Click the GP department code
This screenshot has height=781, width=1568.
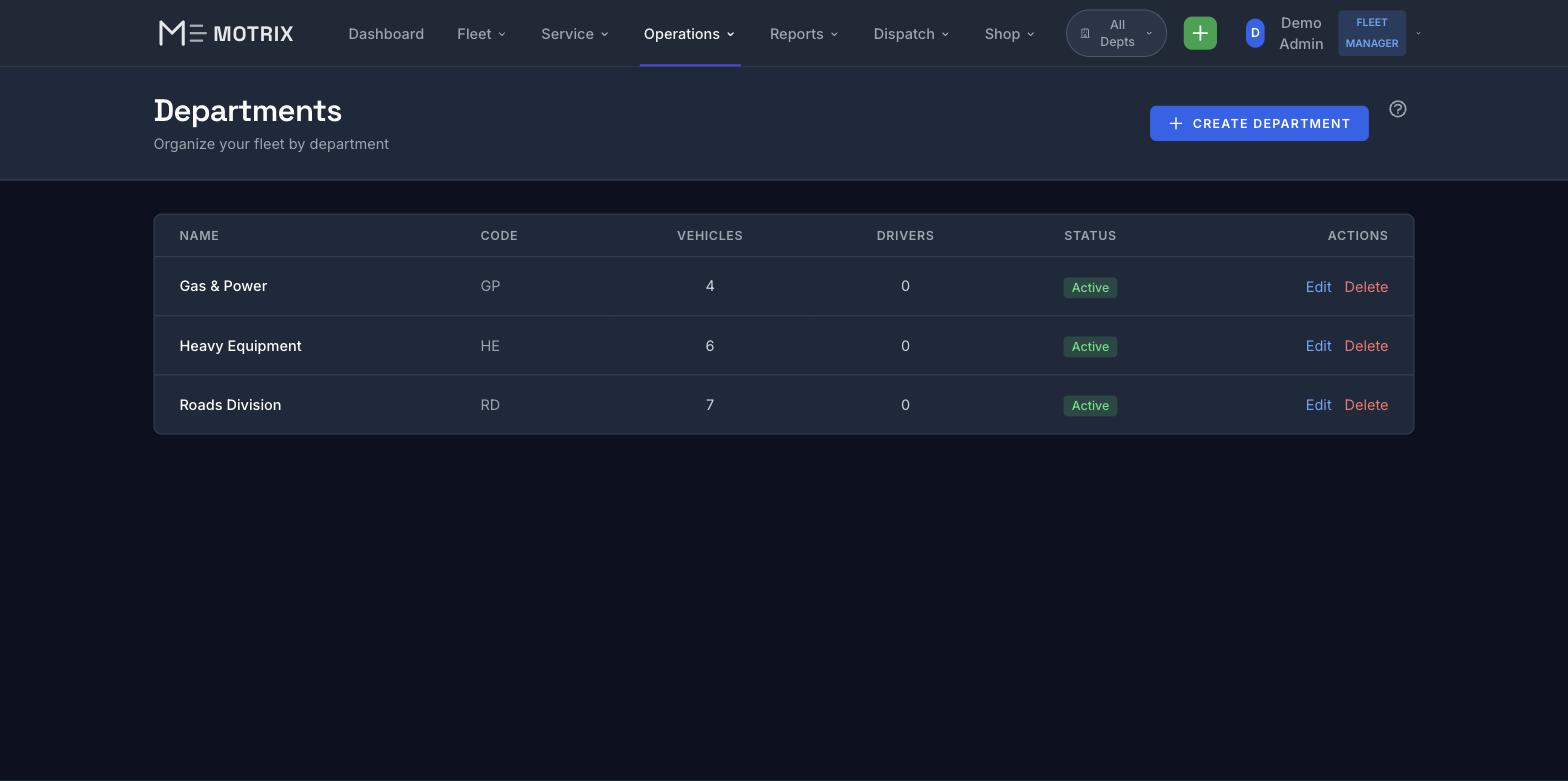tap(490, 286)
